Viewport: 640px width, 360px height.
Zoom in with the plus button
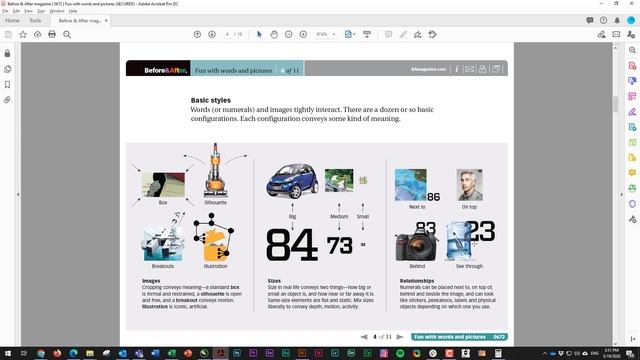click(x=303, y=35)
